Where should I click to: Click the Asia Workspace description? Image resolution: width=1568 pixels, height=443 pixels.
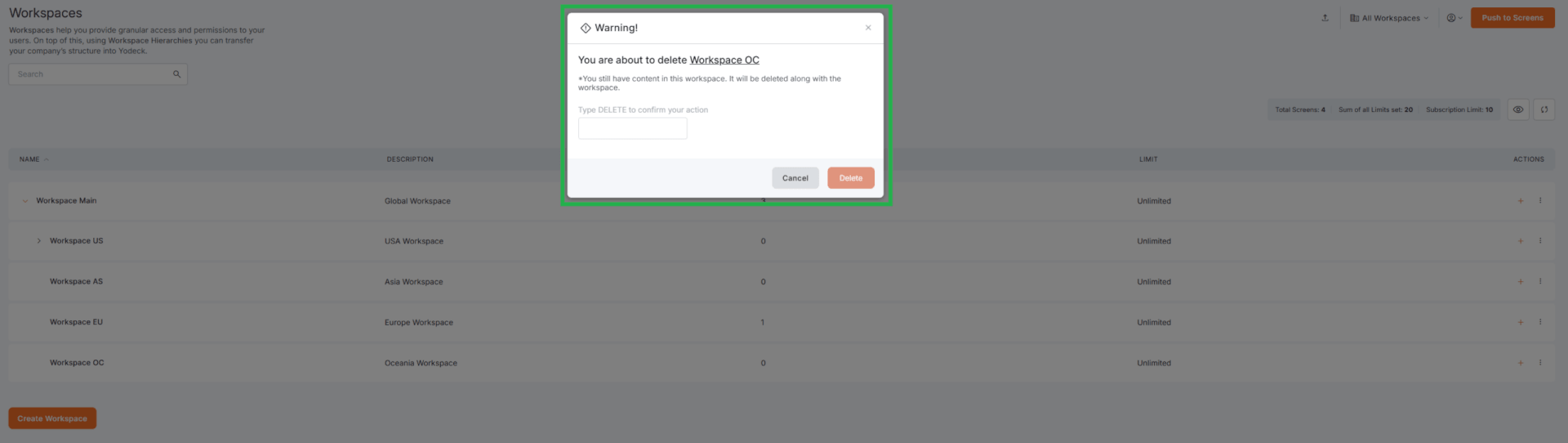click(414, 282)
